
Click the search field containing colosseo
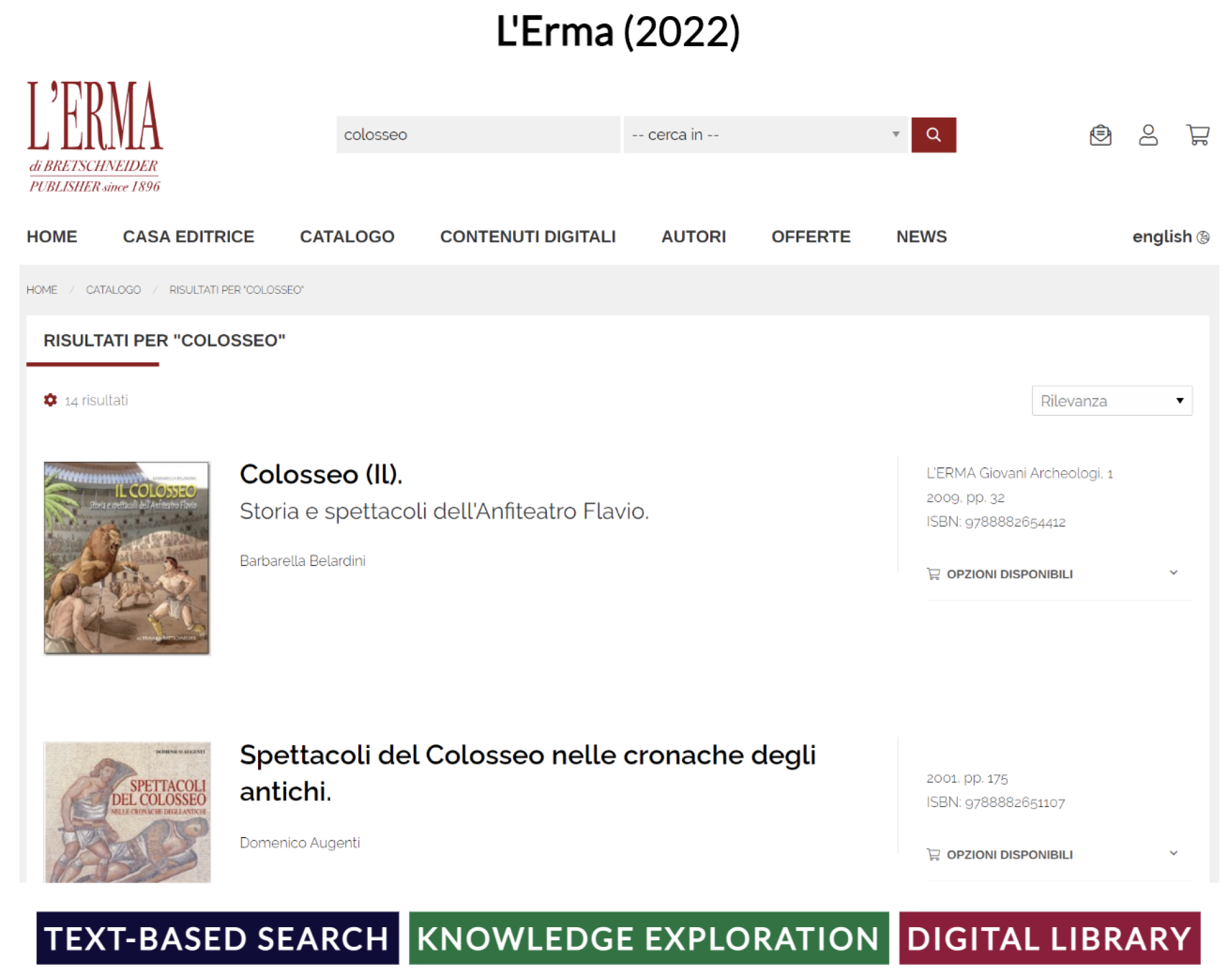point(478,135)
